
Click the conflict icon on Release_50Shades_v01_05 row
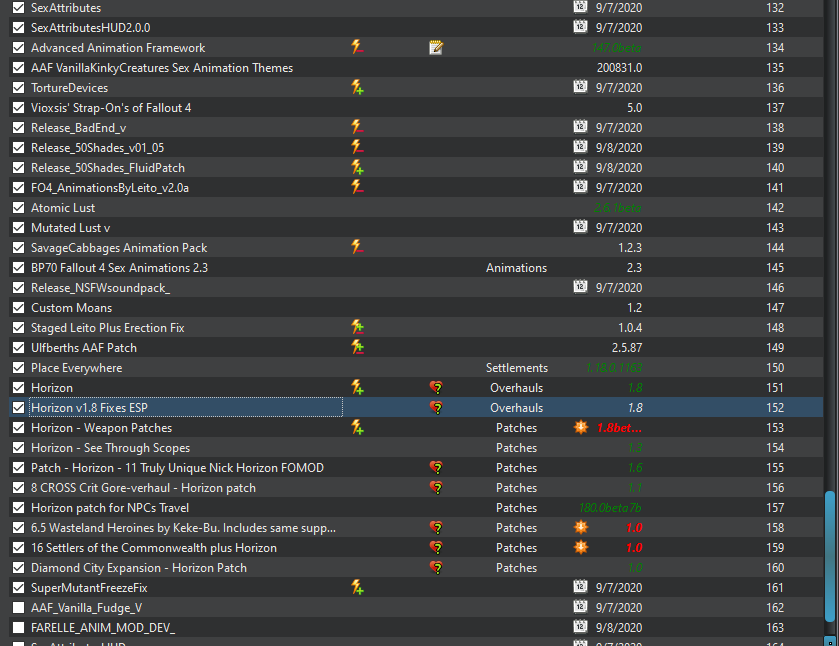click(357, 147)
